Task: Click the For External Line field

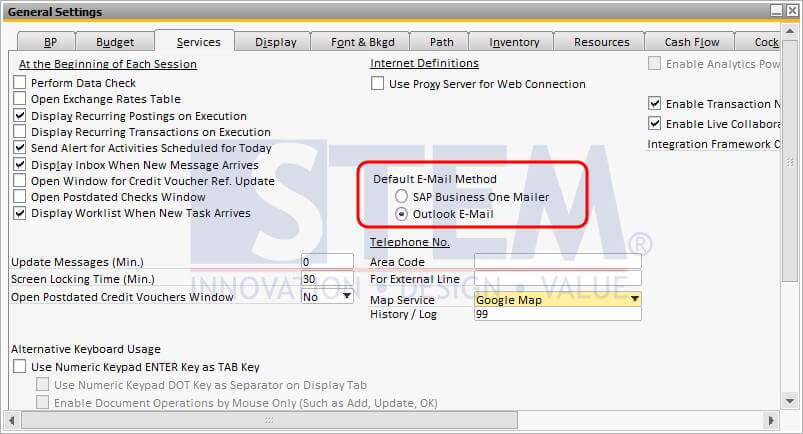Action: tap(558, 278)
